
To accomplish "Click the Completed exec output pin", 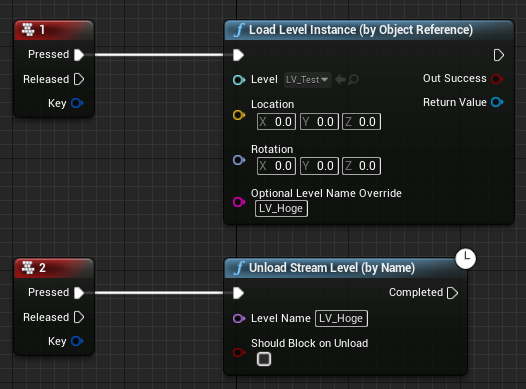I will (452, 293).
